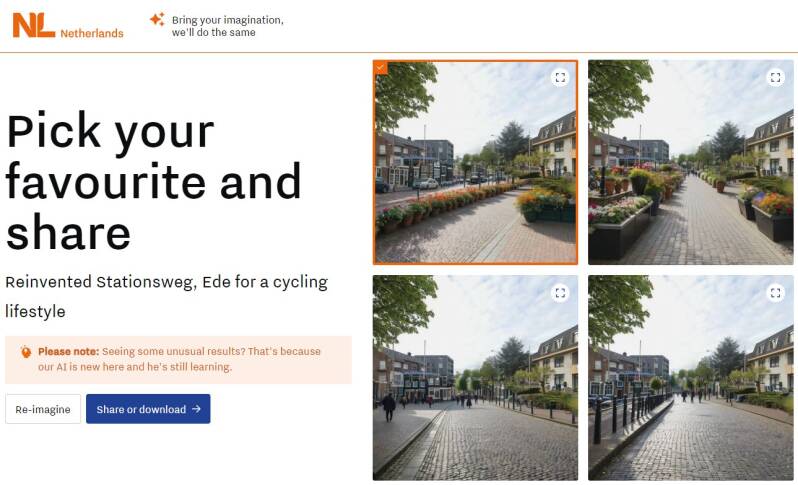Click the top-left orange-bordered selected image

tap(475, 162)
